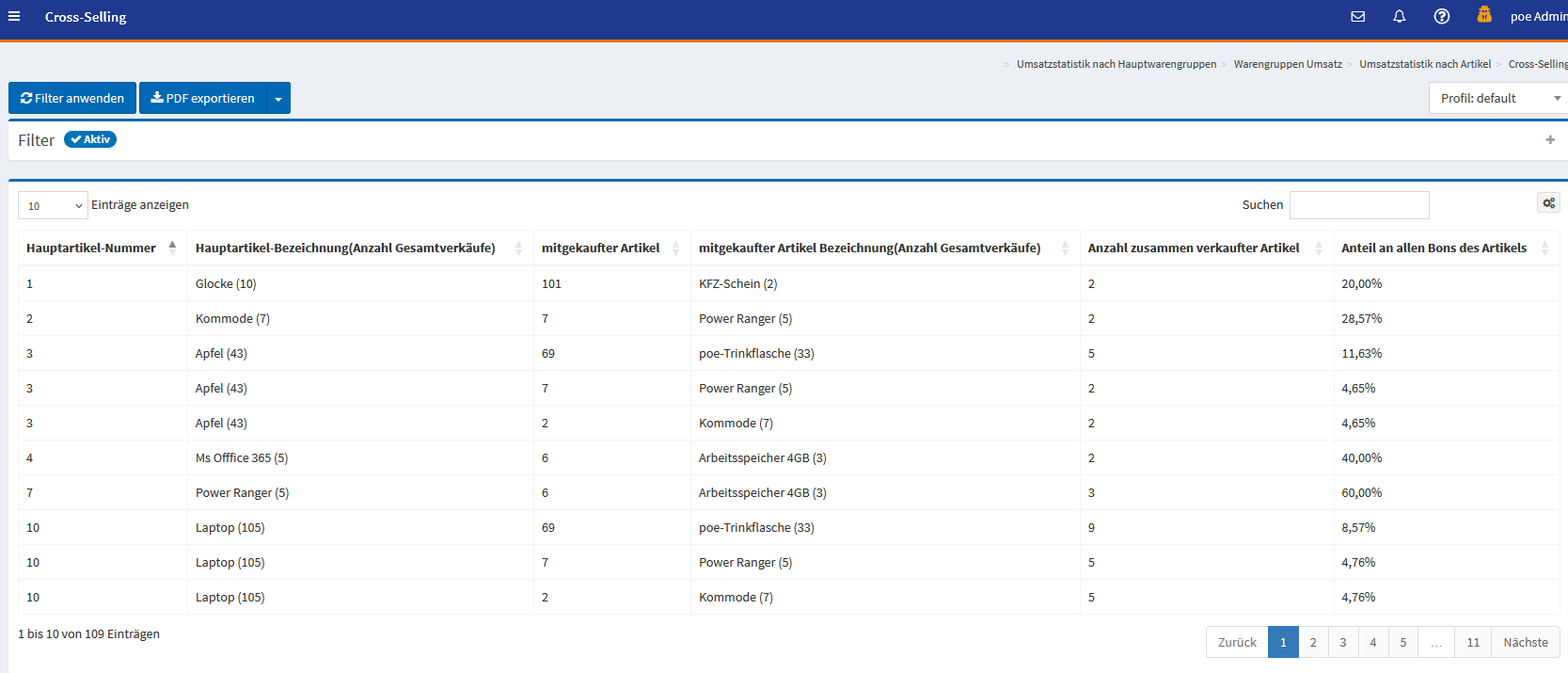1568x673 pixels.
Task: Open the messages envelope icon
Action: tap(1357, 17)
